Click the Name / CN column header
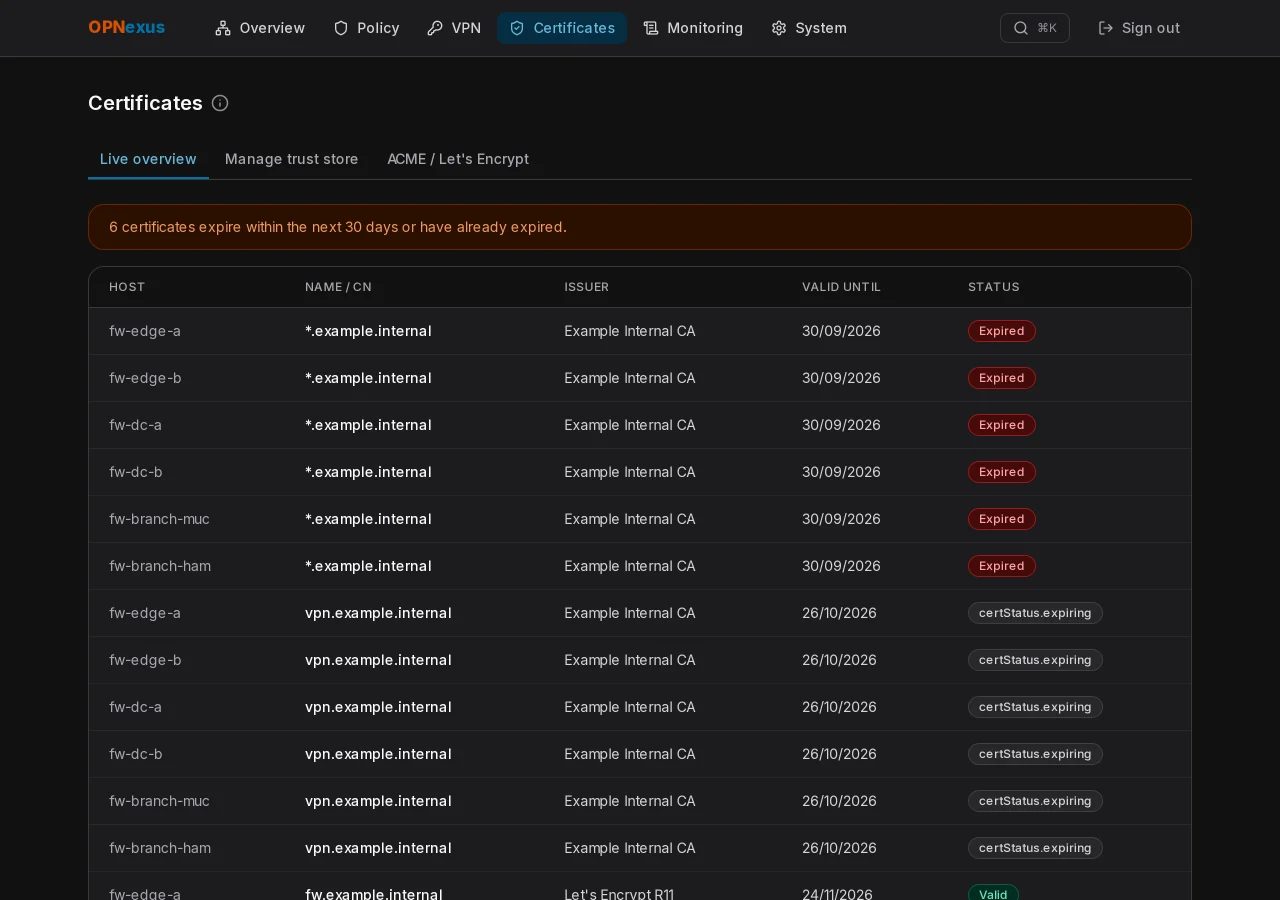This screenshot has height=900, width=1280. [338, 287]
